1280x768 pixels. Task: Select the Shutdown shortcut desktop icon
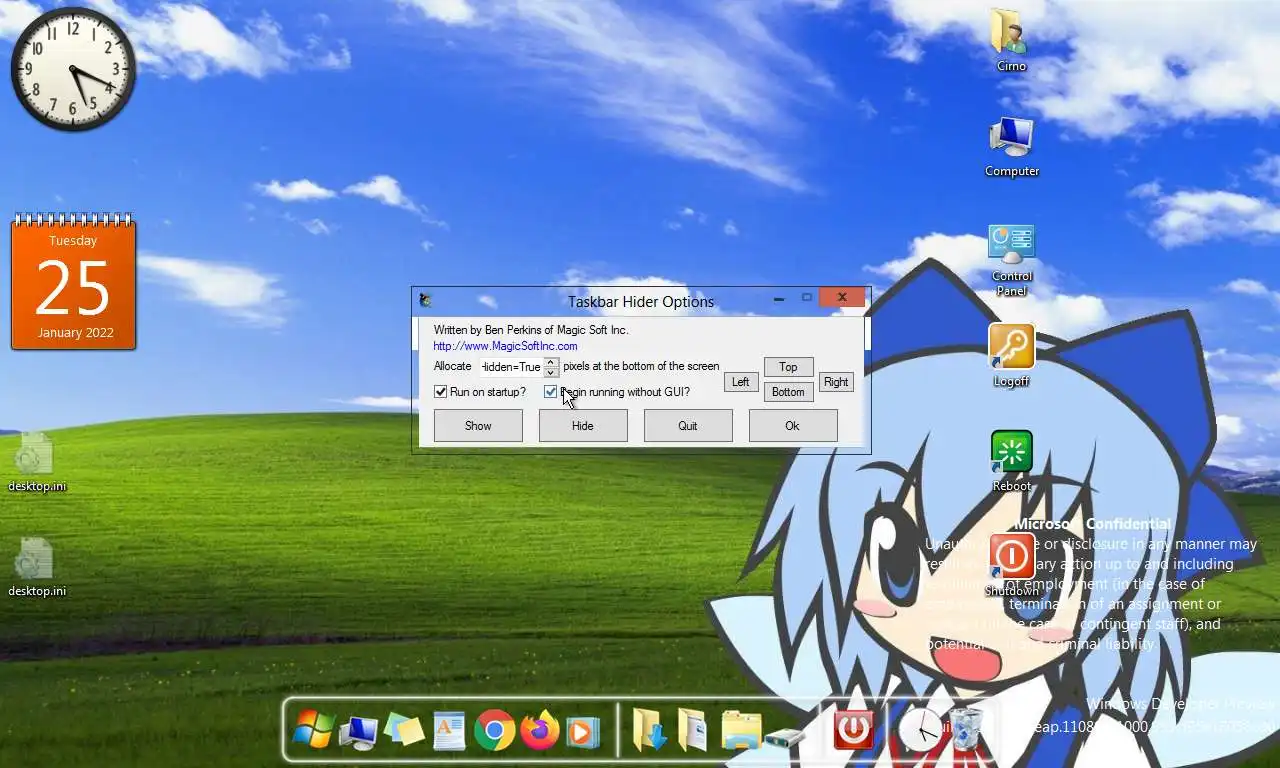click(1011, 566)
